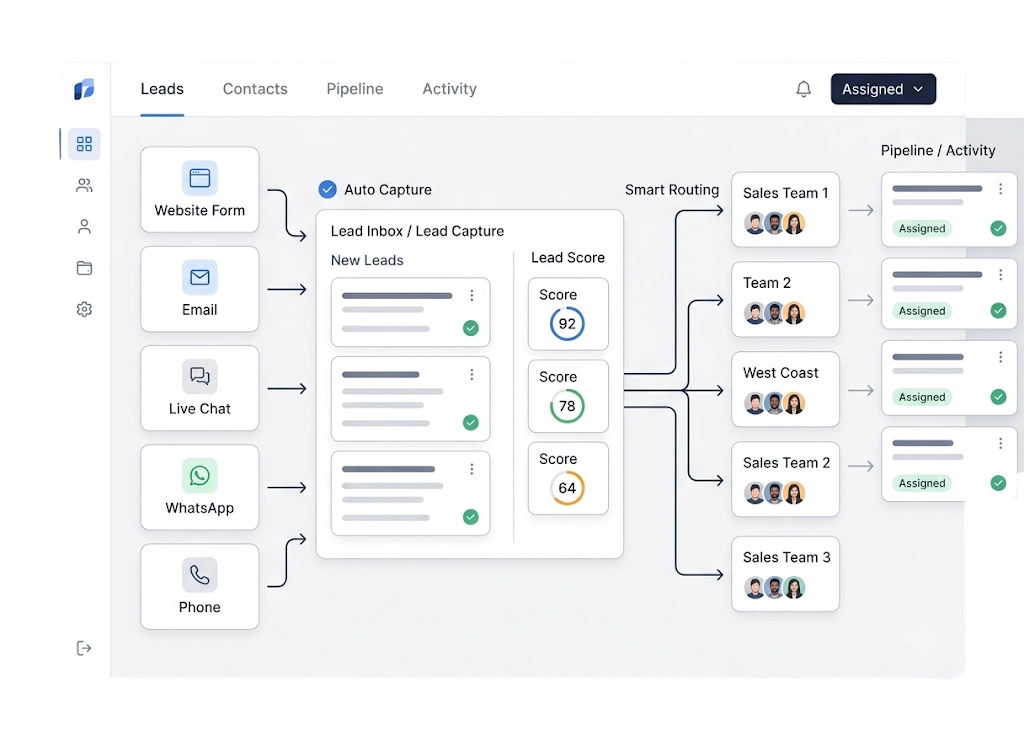Screen dimensions: 1024x741
Task: Expand the Assigned dropdown
Action: (x=883, y=89)
